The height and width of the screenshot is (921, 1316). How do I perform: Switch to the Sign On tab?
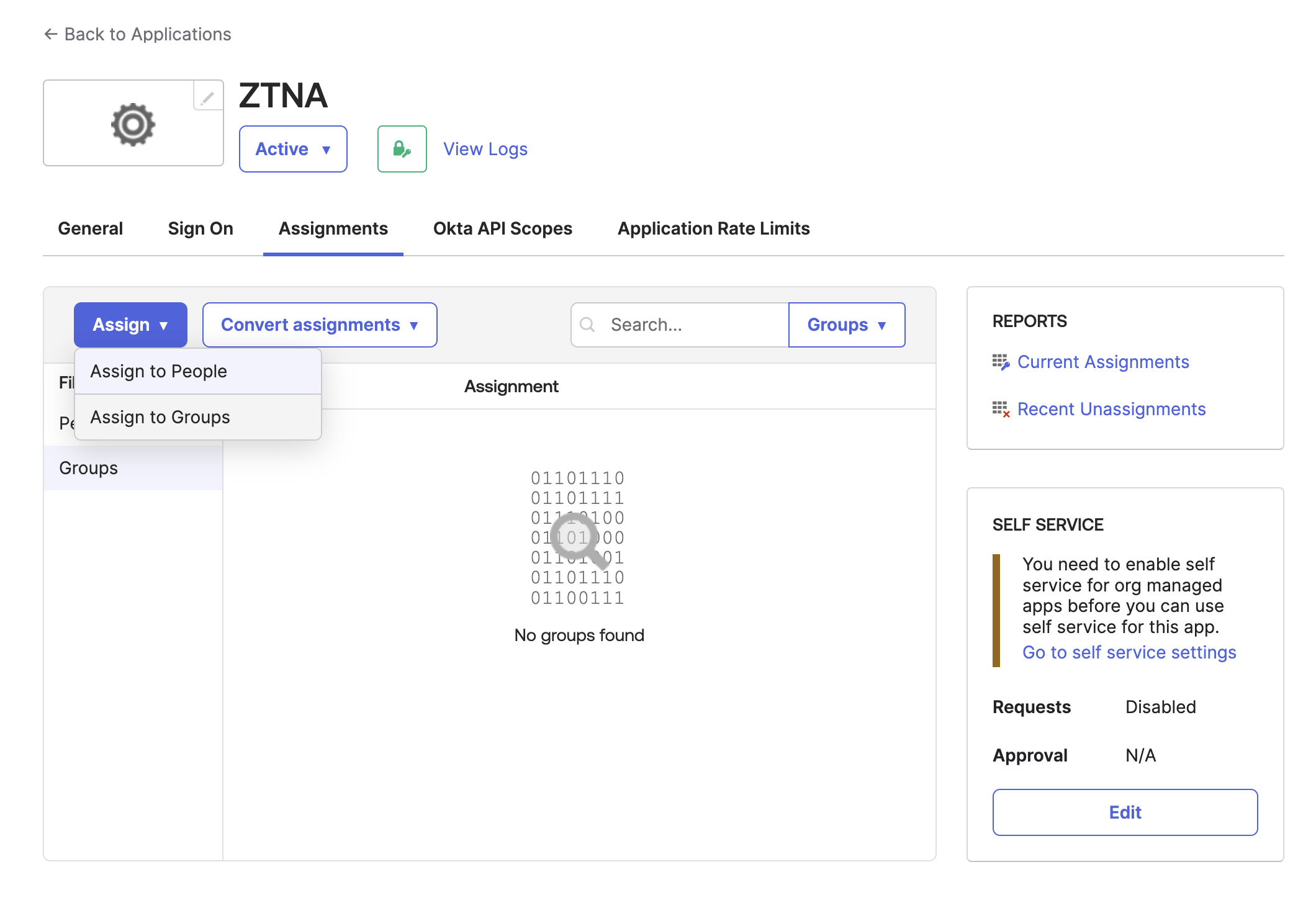click(x=201, y=228)
